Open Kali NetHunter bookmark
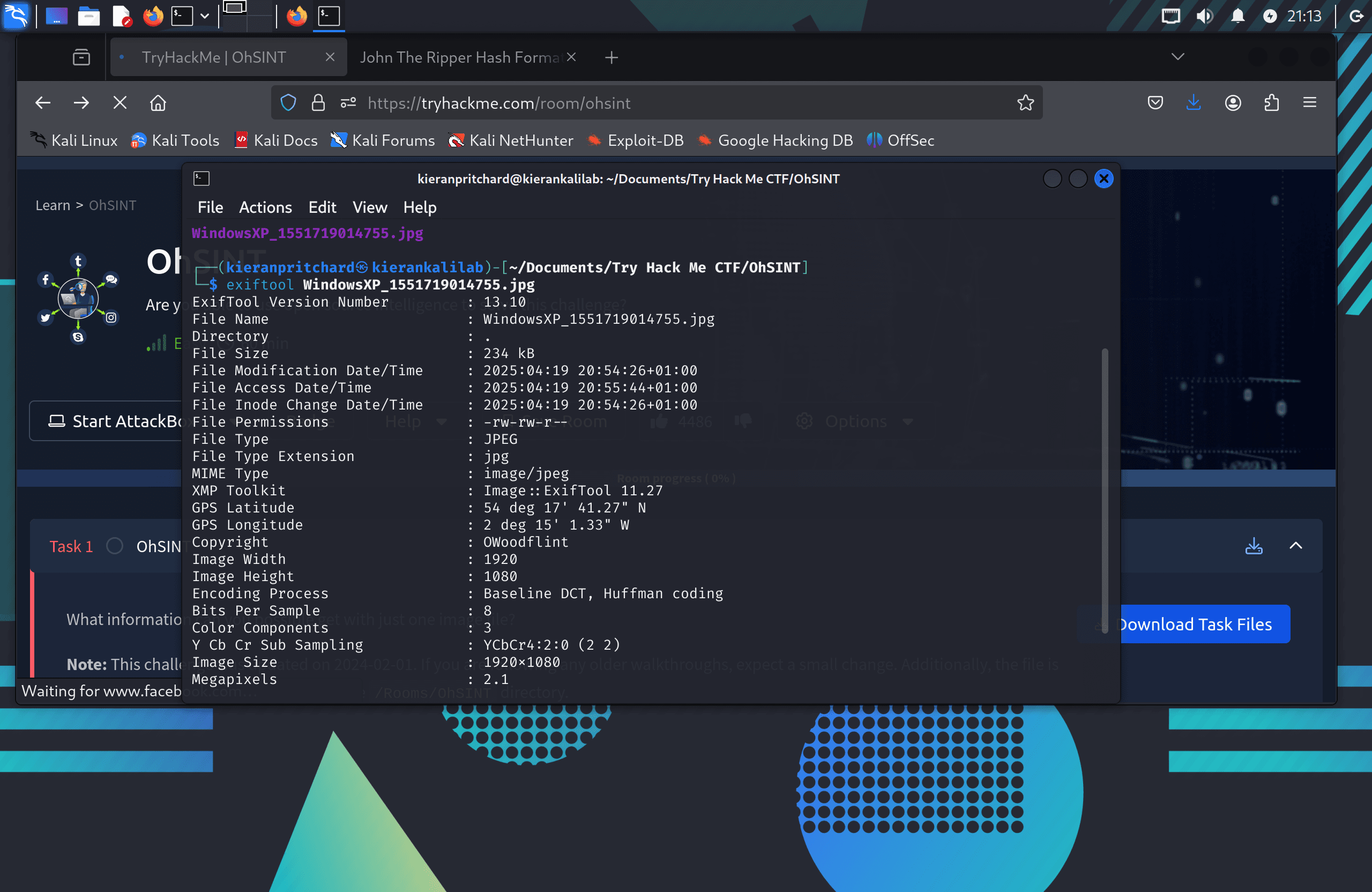Viewport: 1372px width, 892px height. pos(511,140)
